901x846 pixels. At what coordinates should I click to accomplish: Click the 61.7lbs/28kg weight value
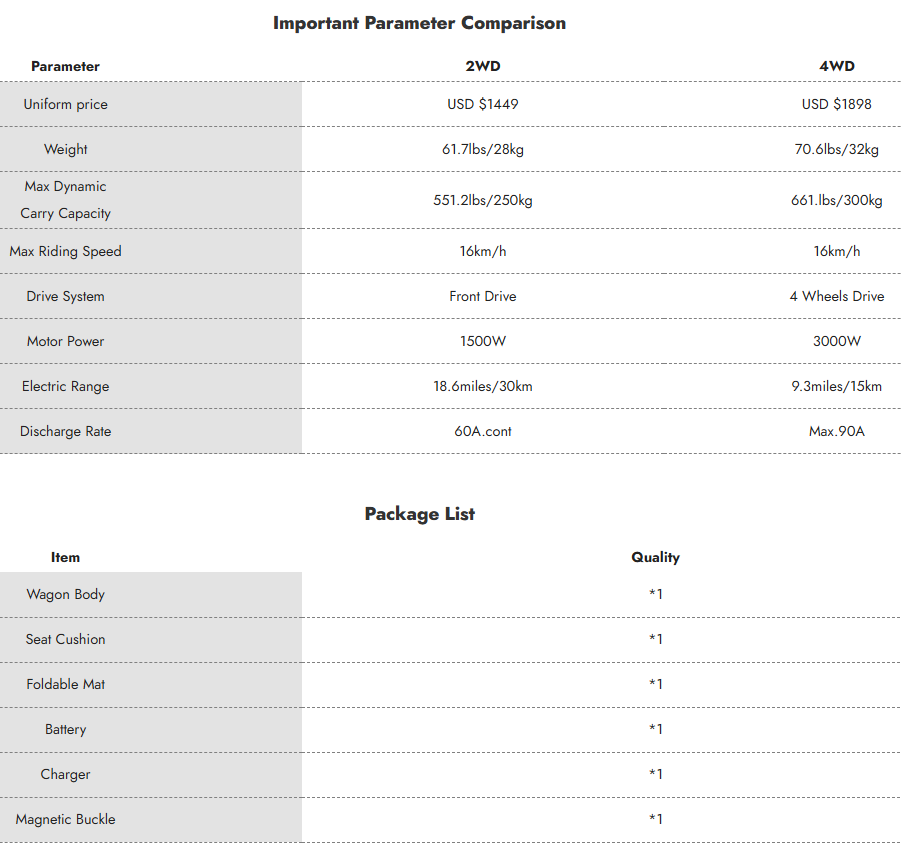483,149
